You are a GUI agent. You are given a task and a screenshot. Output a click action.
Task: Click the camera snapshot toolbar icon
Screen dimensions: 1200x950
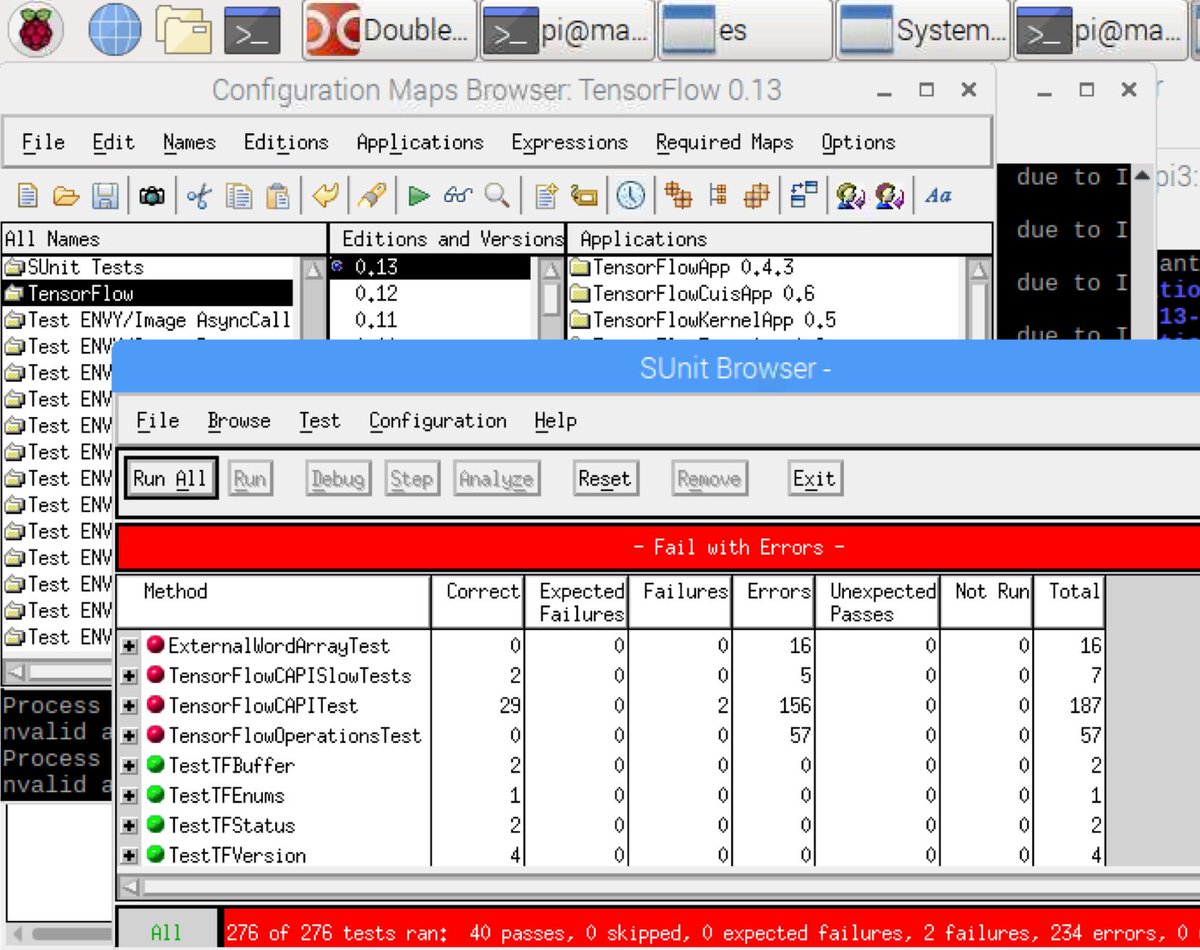pos(152,196)
